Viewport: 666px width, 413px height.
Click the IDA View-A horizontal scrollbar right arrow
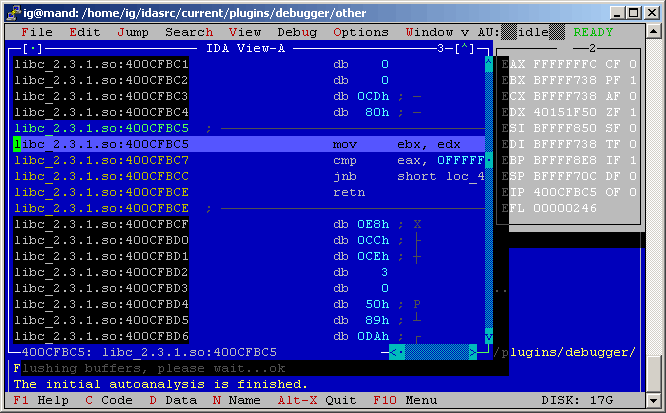(473, 352)
